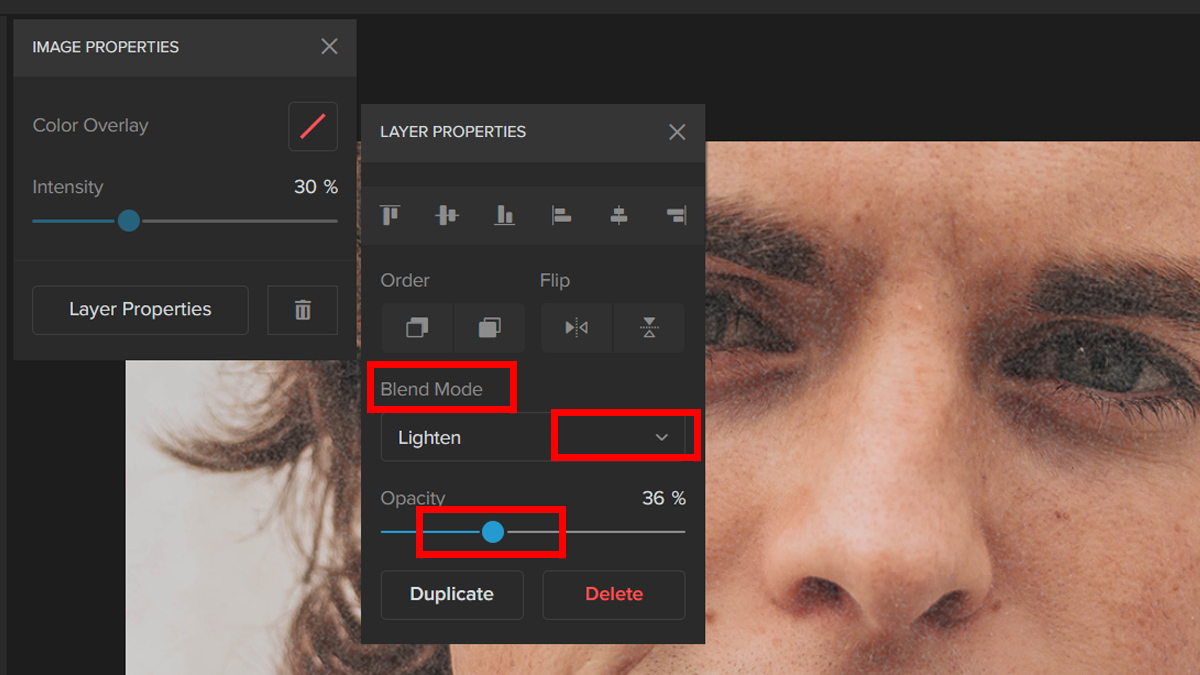The height and width of the screenshot is (675, 1200).
Task: Align layer to right edge
Action: [x=676, y=215]
